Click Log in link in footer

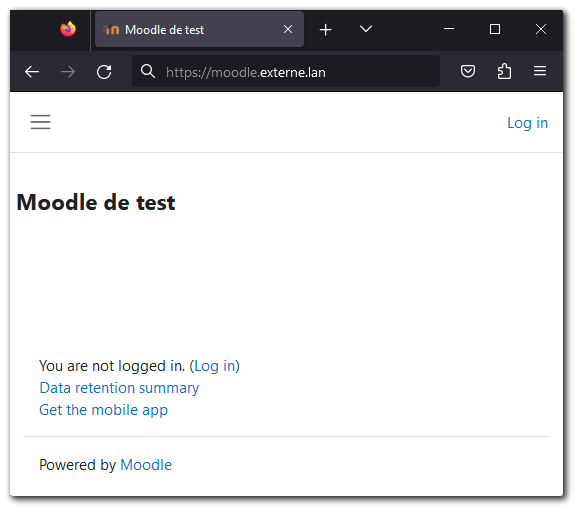point(215,366)
